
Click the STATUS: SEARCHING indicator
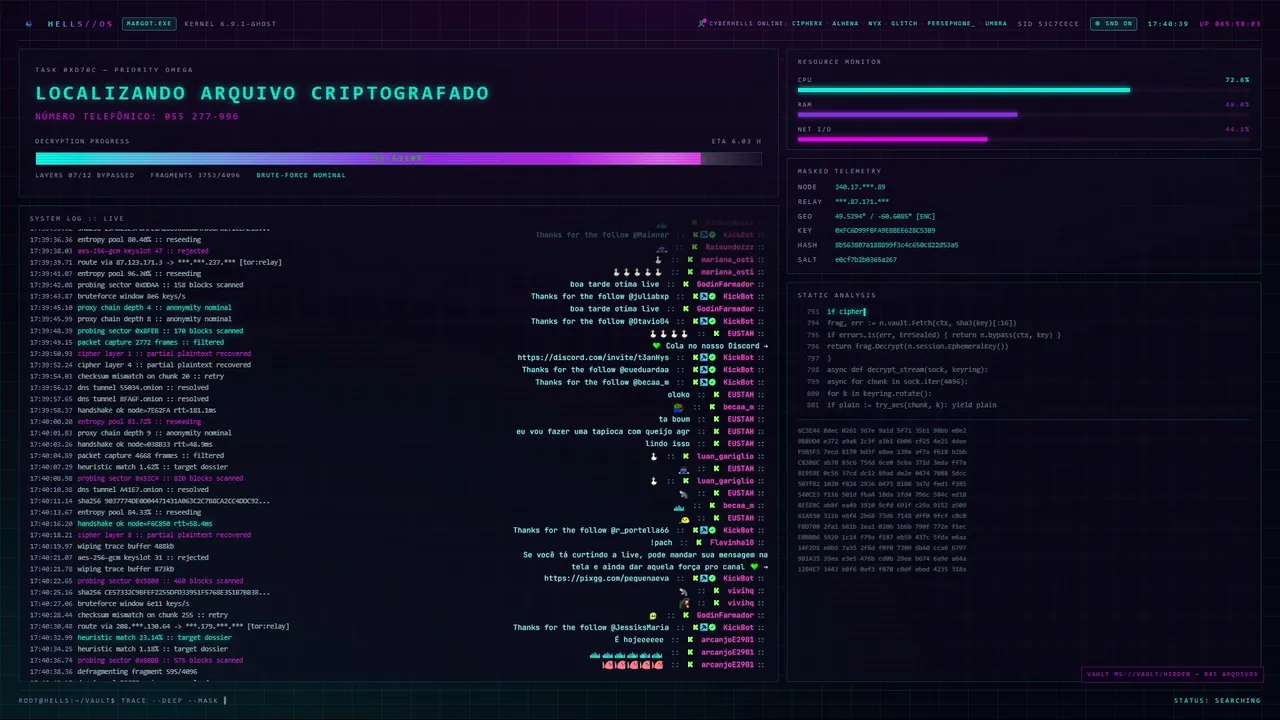(x=1217, y=700)
